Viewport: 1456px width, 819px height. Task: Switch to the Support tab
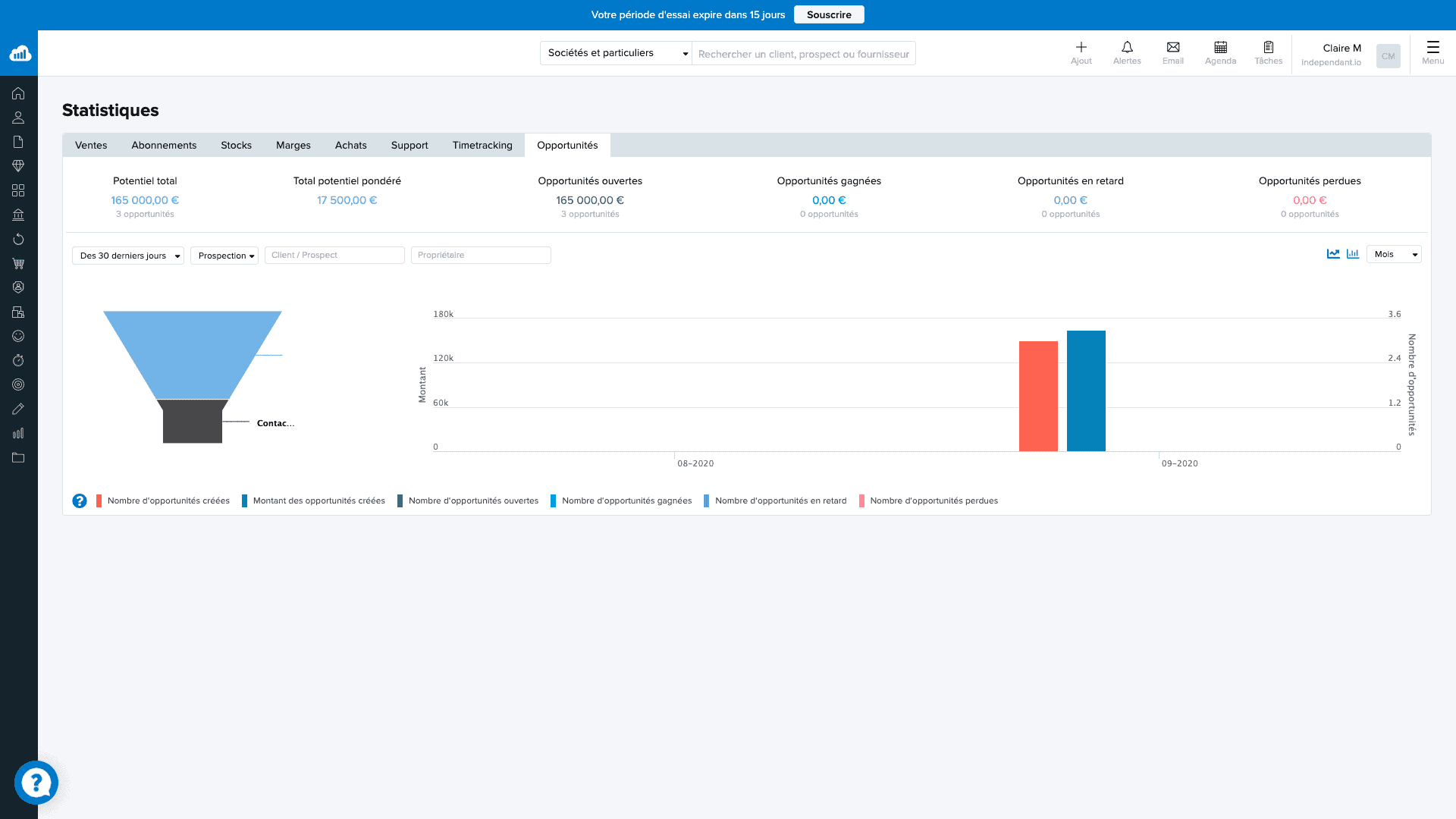coord(409,145)
